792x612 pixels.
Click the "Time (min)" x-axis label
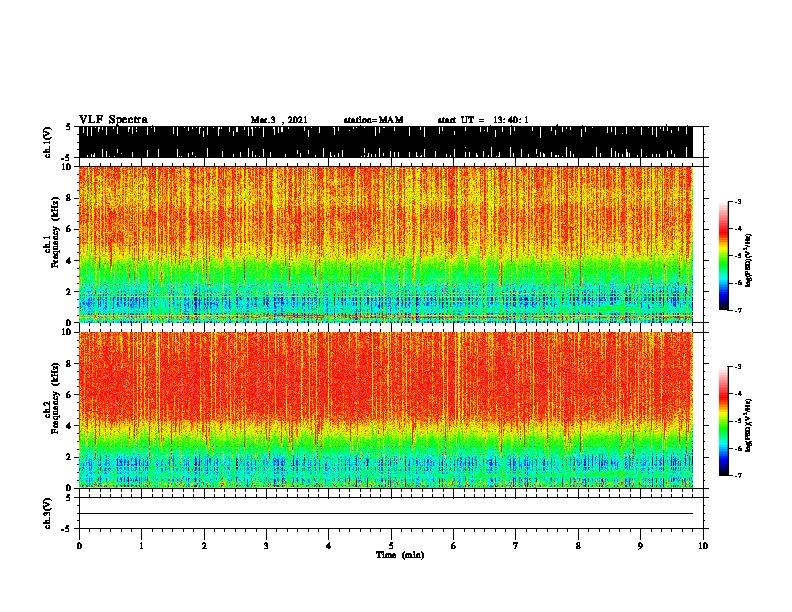[400, 555]
